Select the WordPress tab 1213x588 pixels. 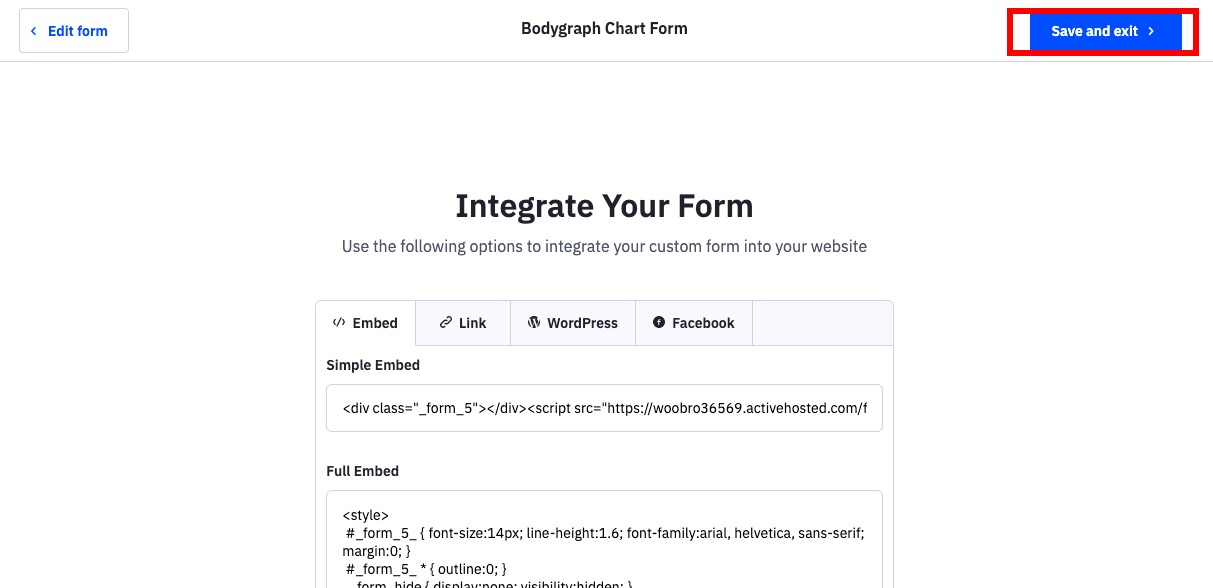tap(573, 323)
